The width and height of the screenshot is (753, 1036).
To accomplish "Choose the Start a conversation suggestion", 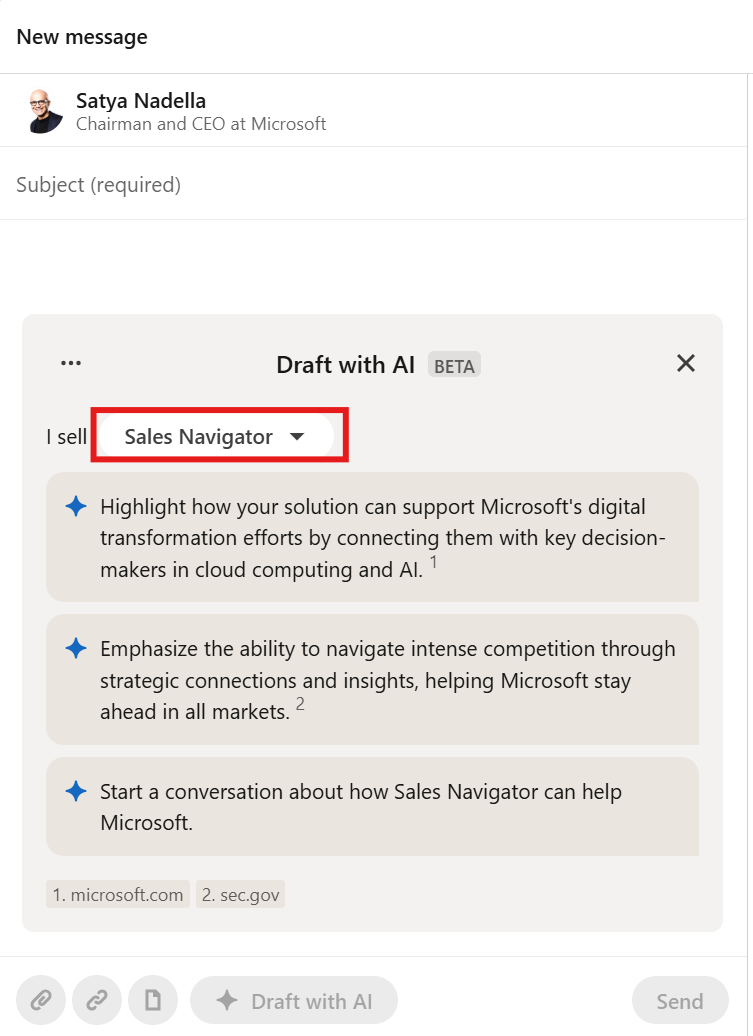I will pos(373,807).
